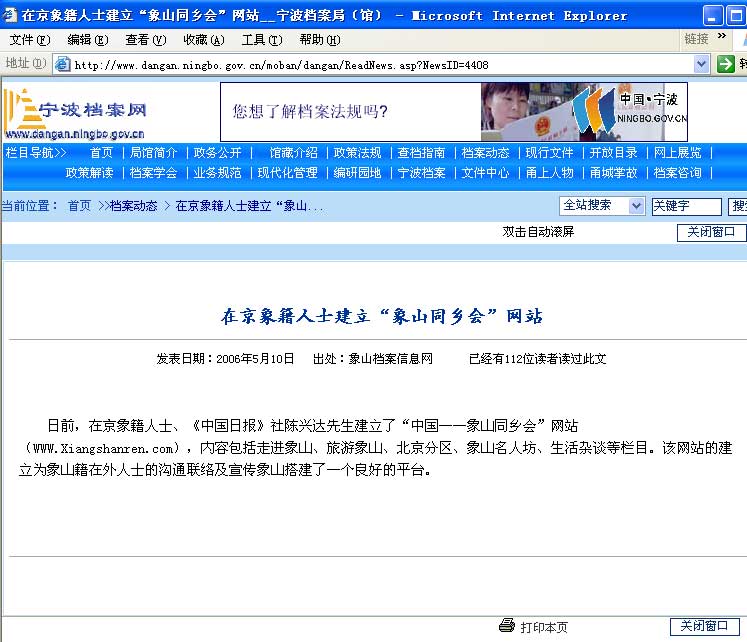Click the green Go arrow beside address bar
The width and height of the screenshot is (747, 642).
(726, 64)
